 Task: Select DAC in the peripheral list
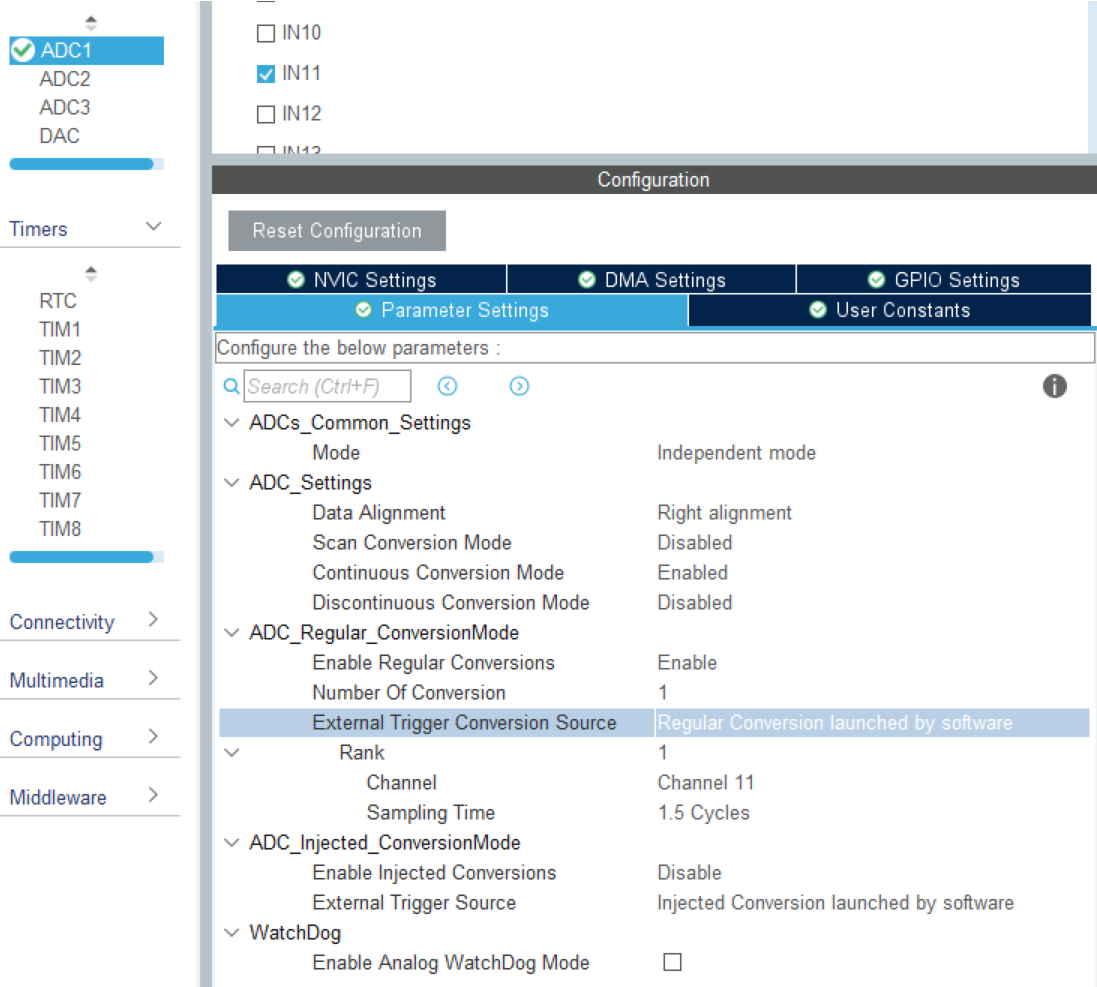point(59,136)
